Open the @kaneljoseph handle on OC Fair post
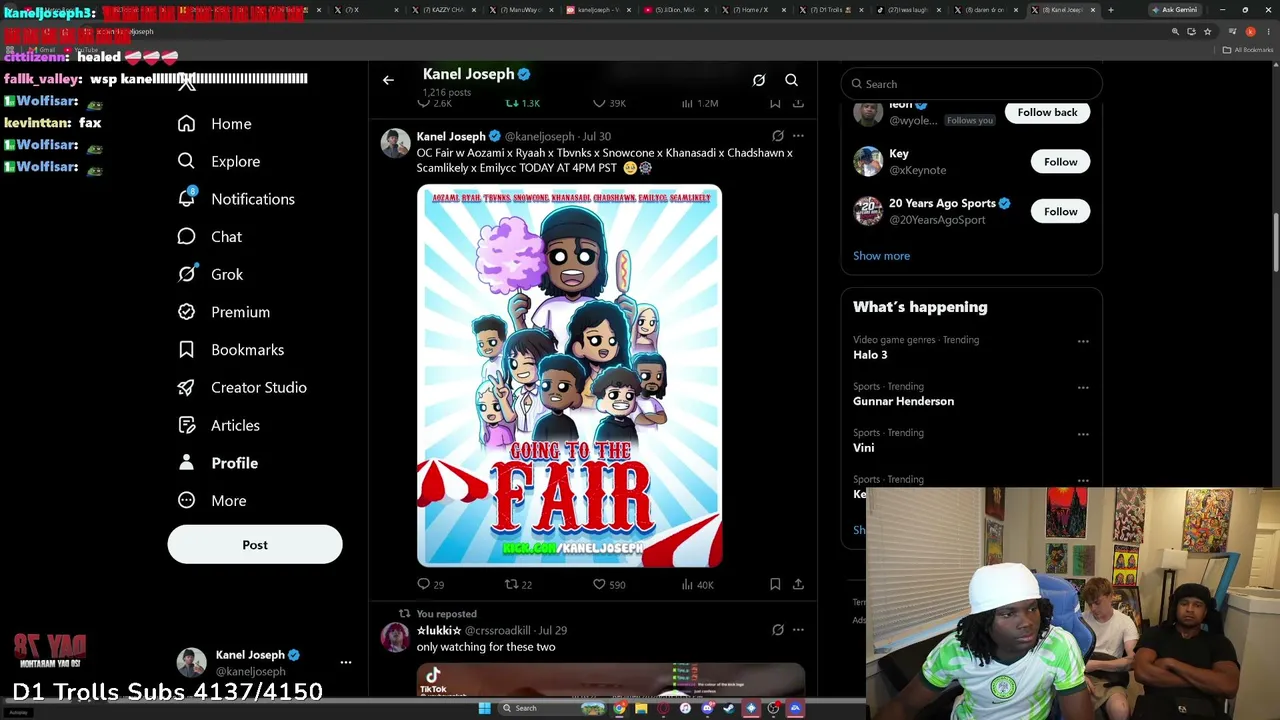The width and height of the screenshot is (1280, 720). 539,136
